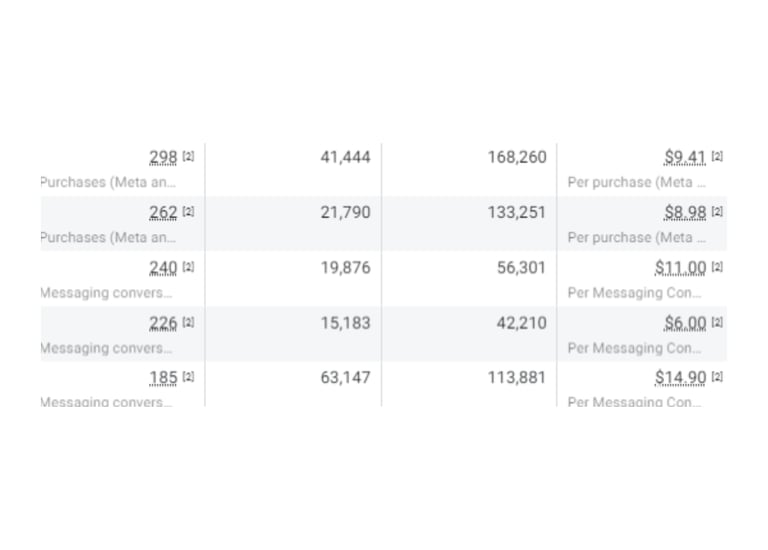
Task: Click the 21,790 cell
Action: point(345,212)
